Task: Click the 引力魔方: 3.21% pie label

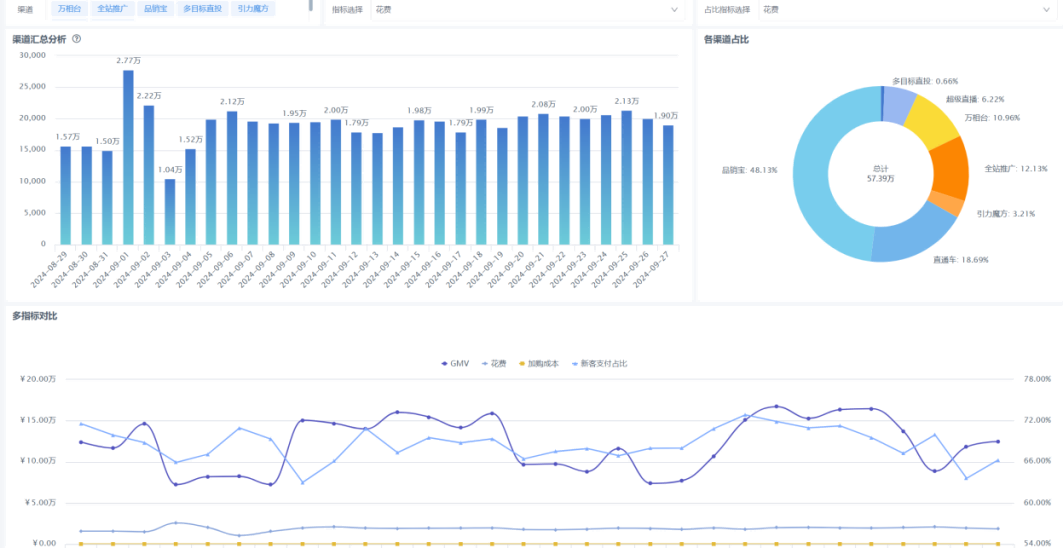Action: (1006, 214)
